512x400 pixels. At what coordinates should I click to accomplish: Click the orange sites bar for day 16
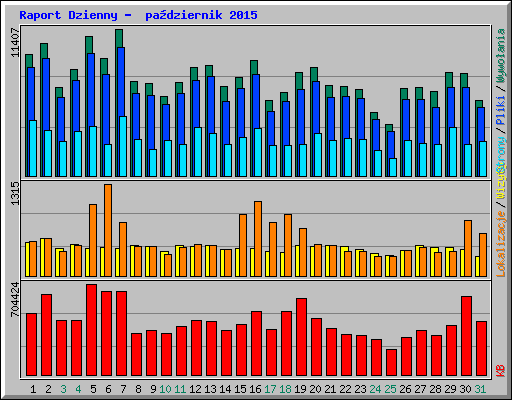pyautogui.click(x=258, y=239)
